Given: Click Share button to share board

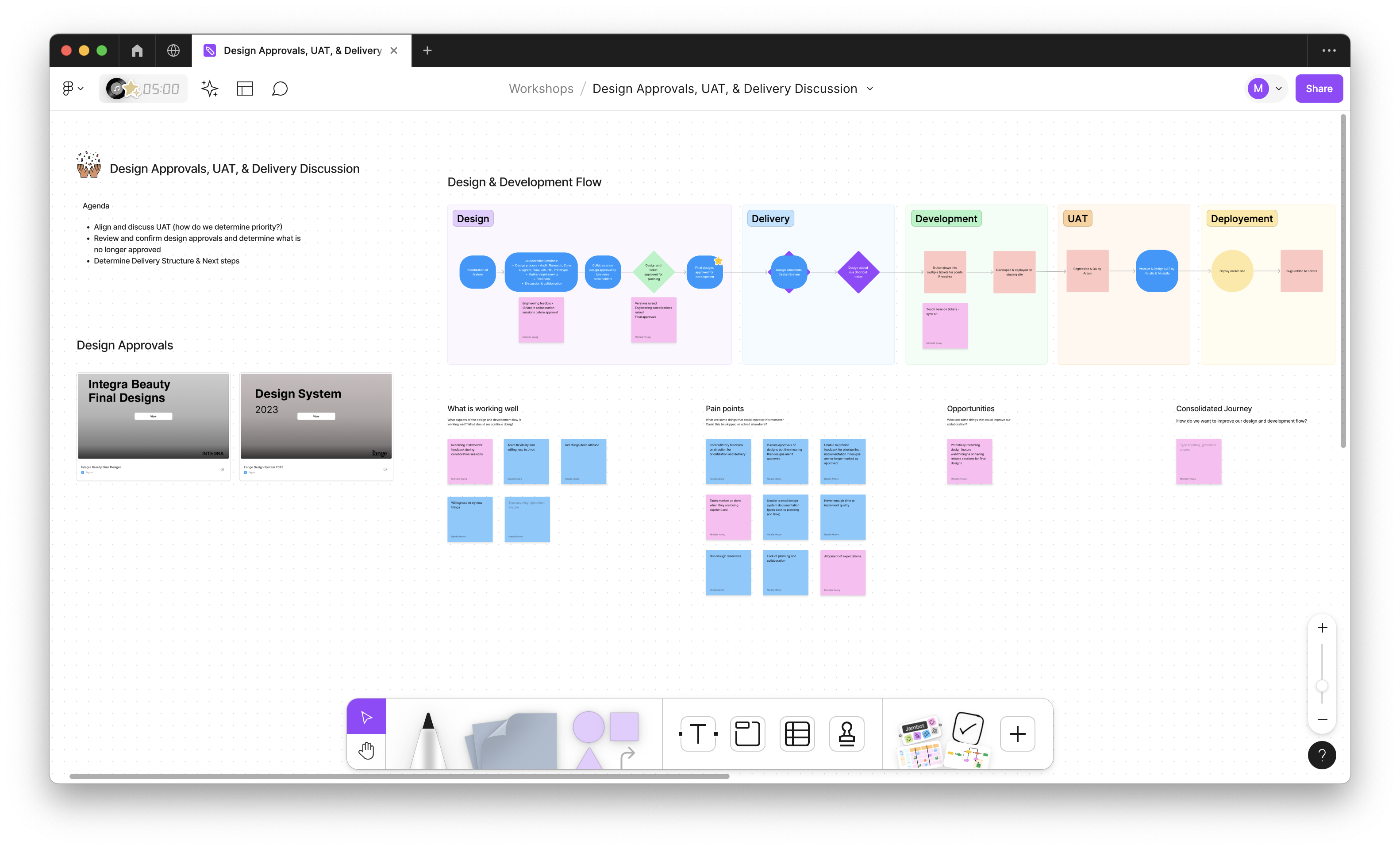Looking at the screenshot, I should point(1318,88).
